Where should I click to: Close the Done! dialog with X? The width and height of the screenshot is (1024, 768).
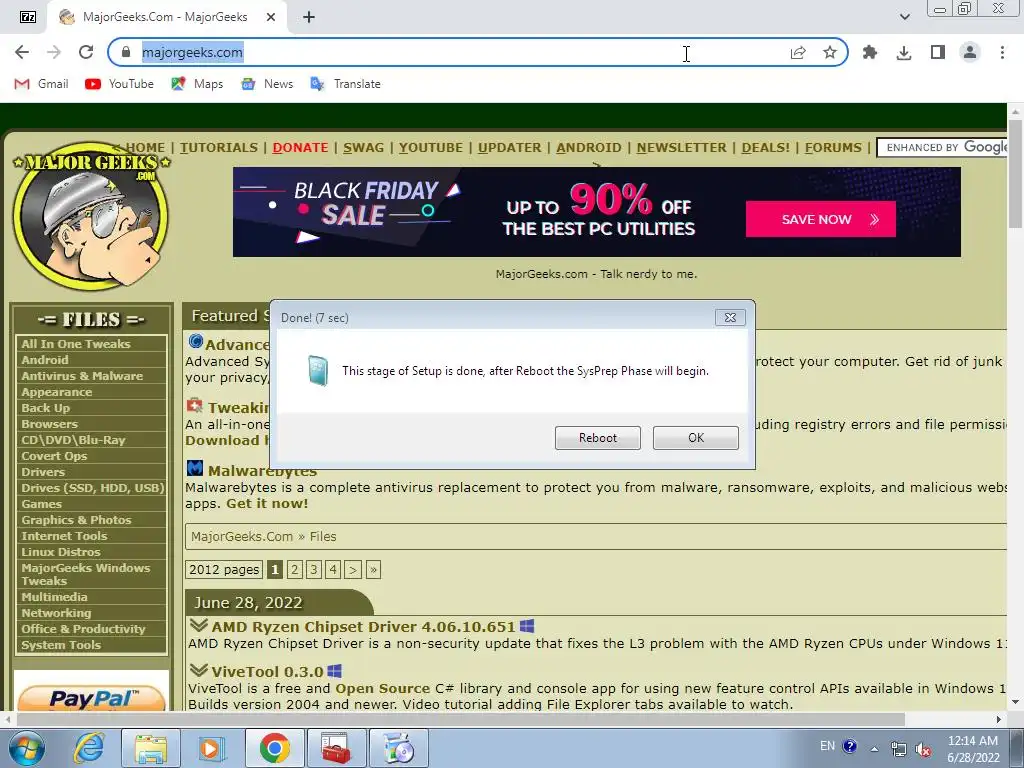click(x=730, y=317)
